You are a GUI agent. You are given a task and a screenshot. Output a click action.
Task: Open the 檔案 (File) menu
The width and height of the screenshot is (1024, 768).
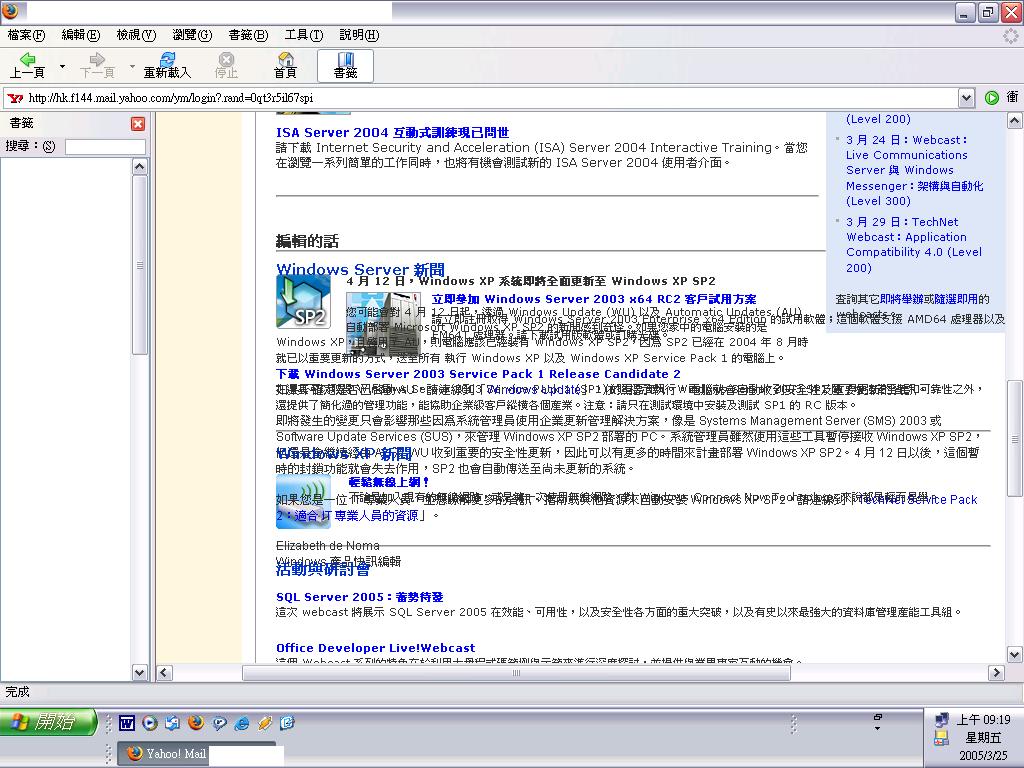pos(26,35)
